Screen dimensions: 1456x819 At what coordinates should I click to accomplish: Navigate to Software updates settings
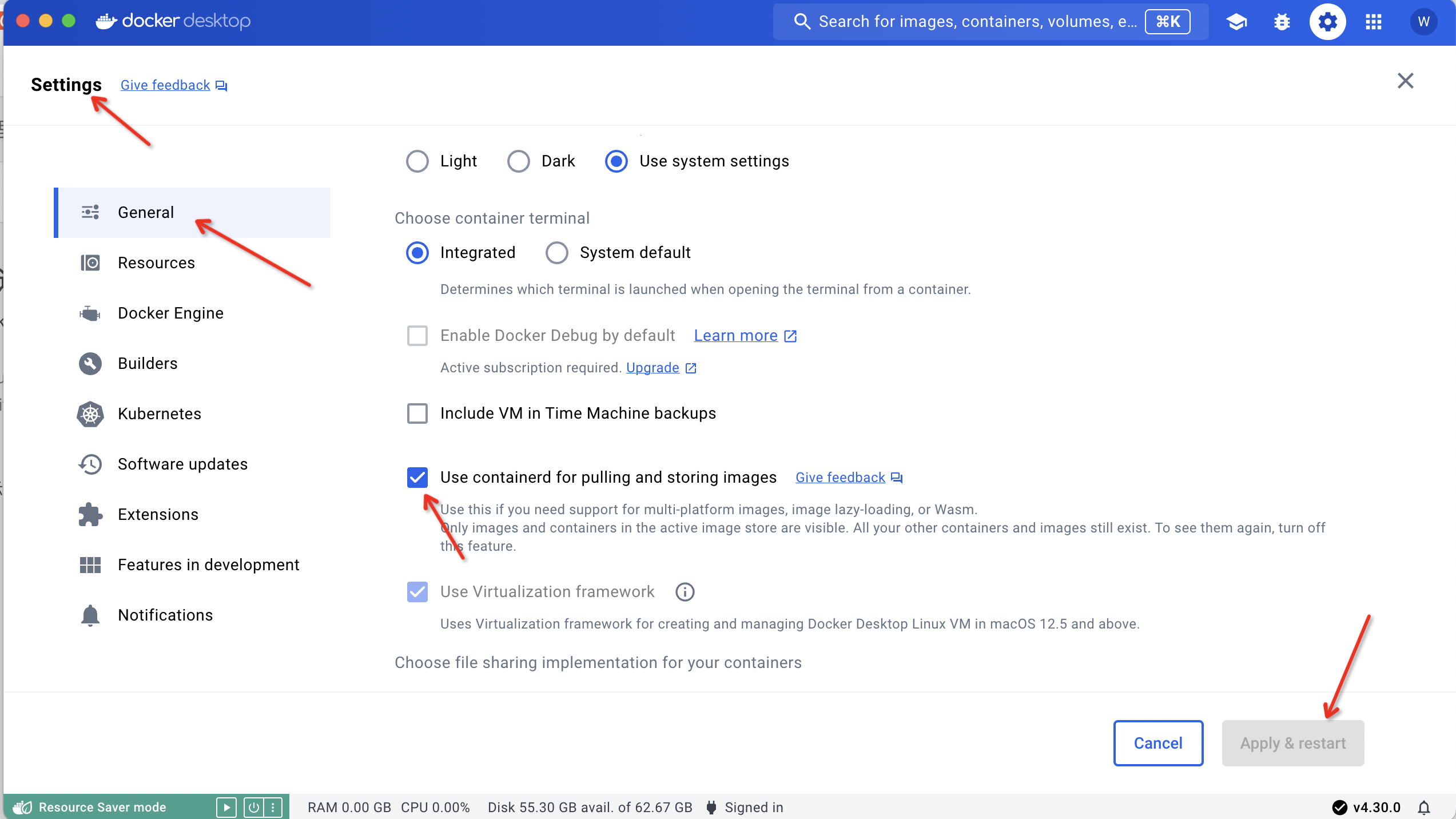coord(183,464)
